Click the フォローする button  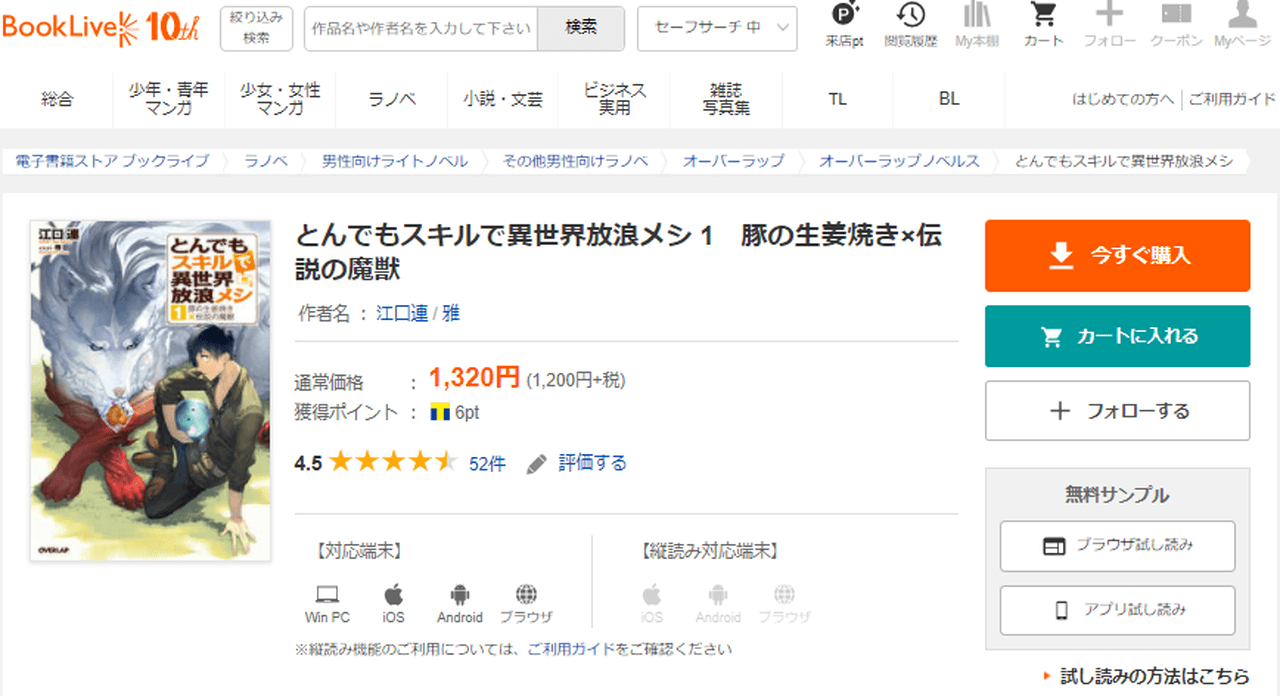(1117, 411)
